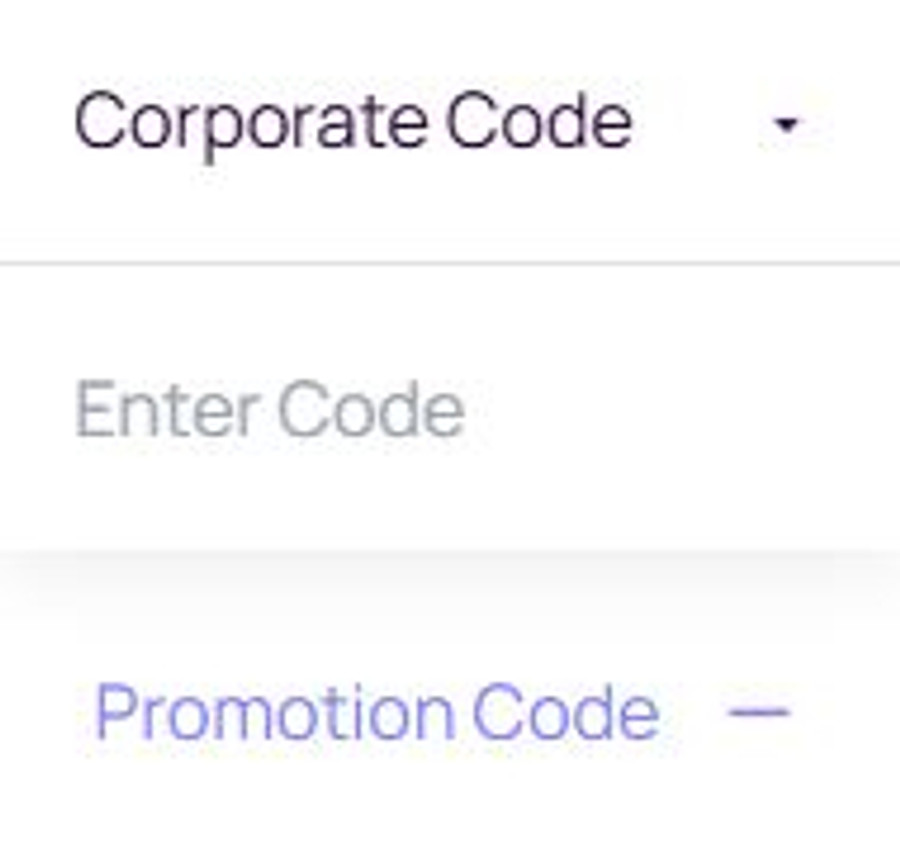Hide the Promotion Code panel using the dash
The height and width of the screenshot is (862, 900).
tap(759, 712)
